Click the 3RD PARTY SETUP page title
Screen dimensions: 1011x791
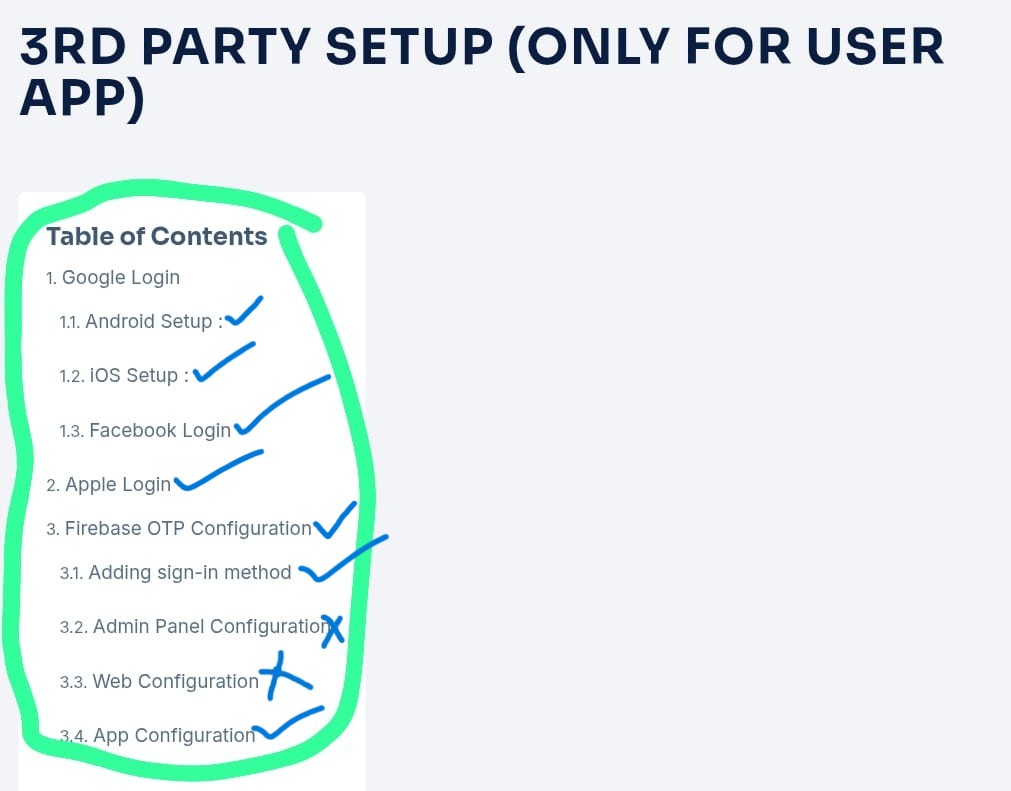(482, 72)
